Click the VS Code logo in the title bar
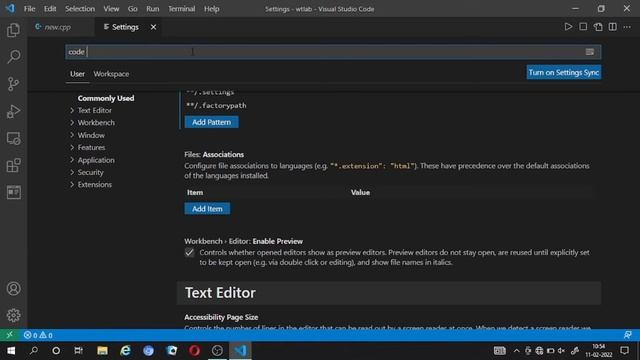The width and height of the screenshot is (640, 360). (x=10, y=8)
